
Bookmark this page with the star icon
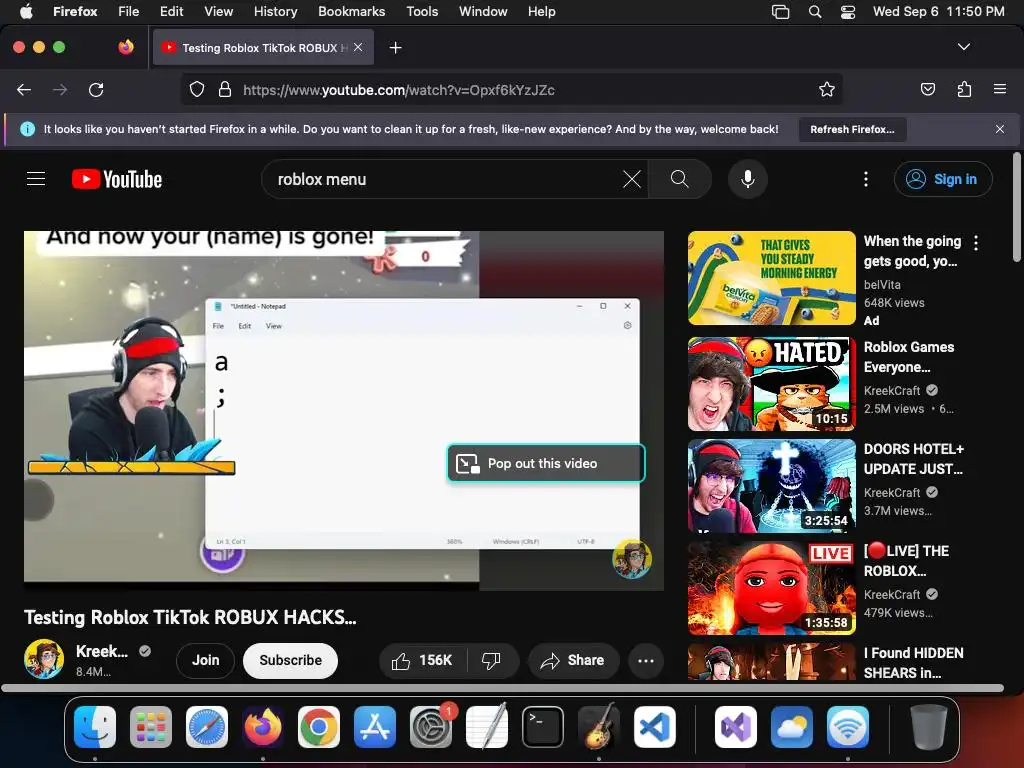(827, 89)
